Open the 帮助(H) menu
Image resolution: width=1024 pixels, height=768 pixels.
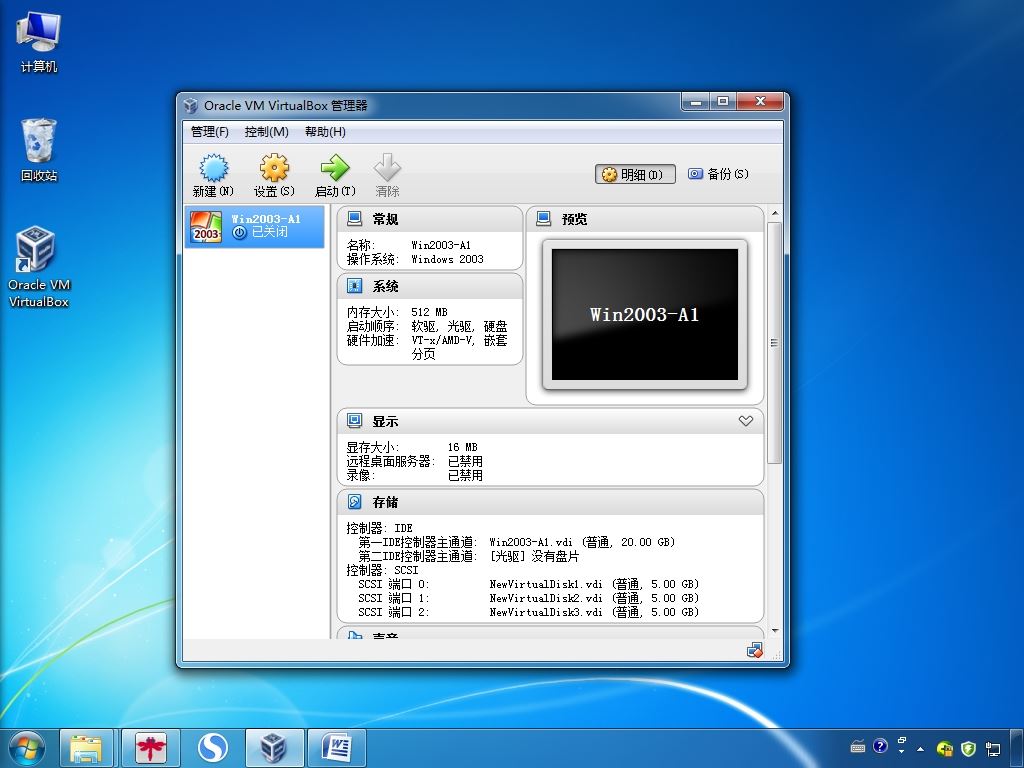pyautogui.click(x=325, y=132)
